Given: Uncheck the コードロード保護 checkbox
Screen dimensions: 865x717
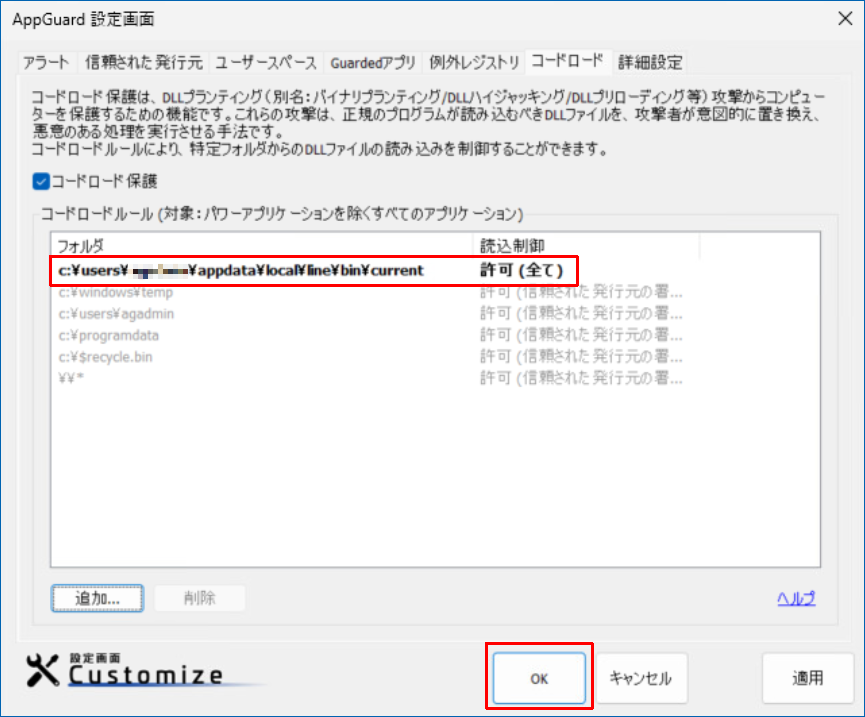Looking at the screenshot, I should (x=41, y=181).
